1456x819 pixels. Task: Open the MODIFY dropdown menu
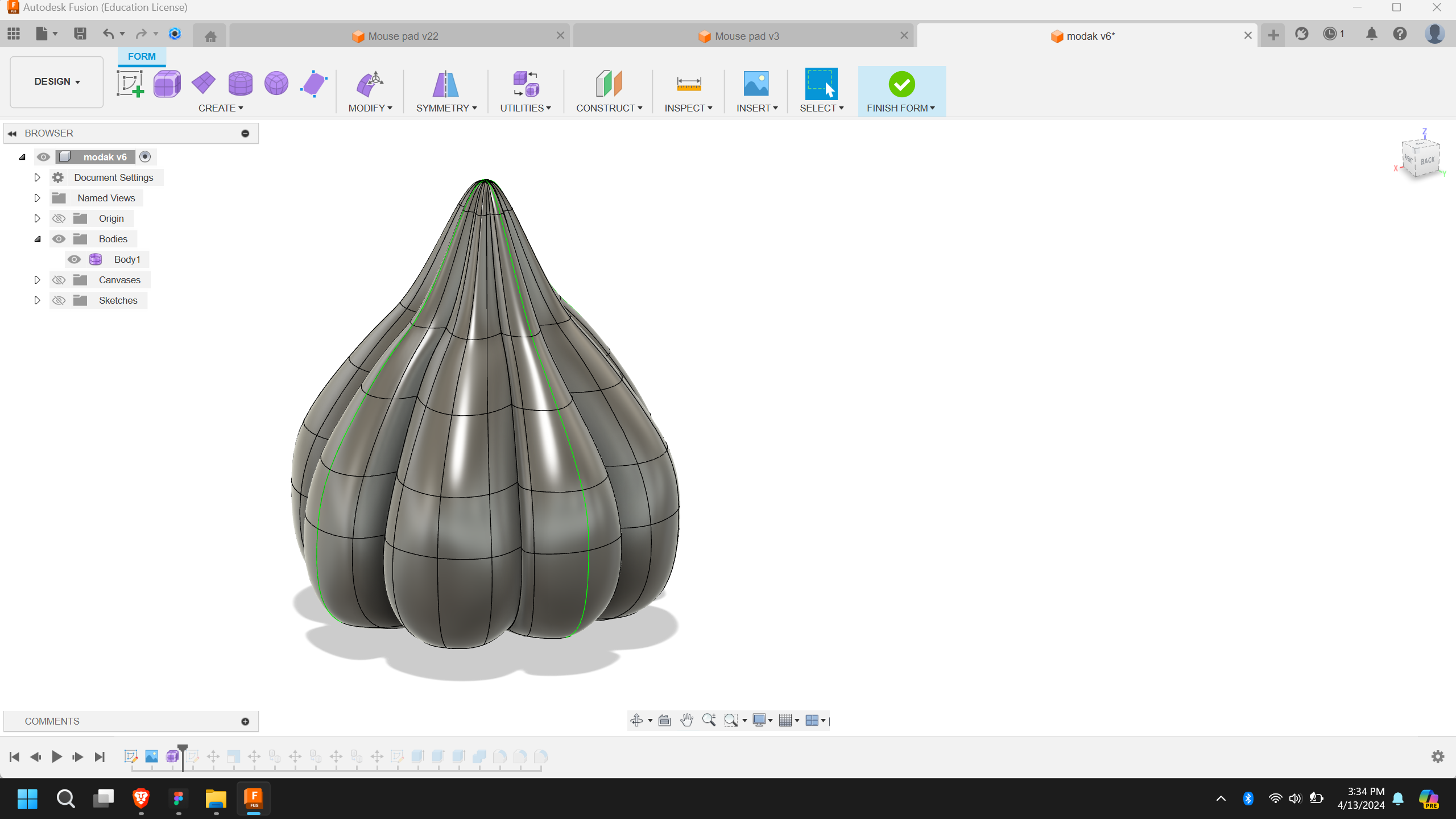pyautogui.click(x=370, y=108)
